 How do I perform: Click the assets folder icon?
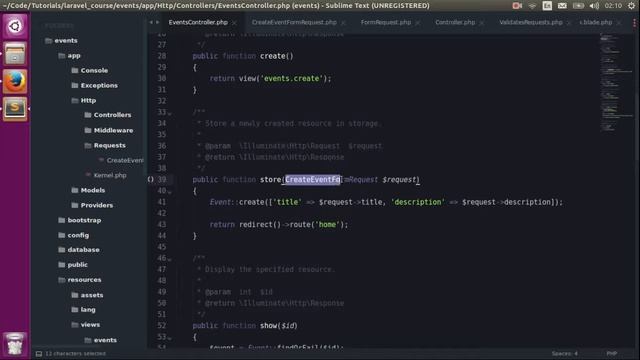[75, 295]
